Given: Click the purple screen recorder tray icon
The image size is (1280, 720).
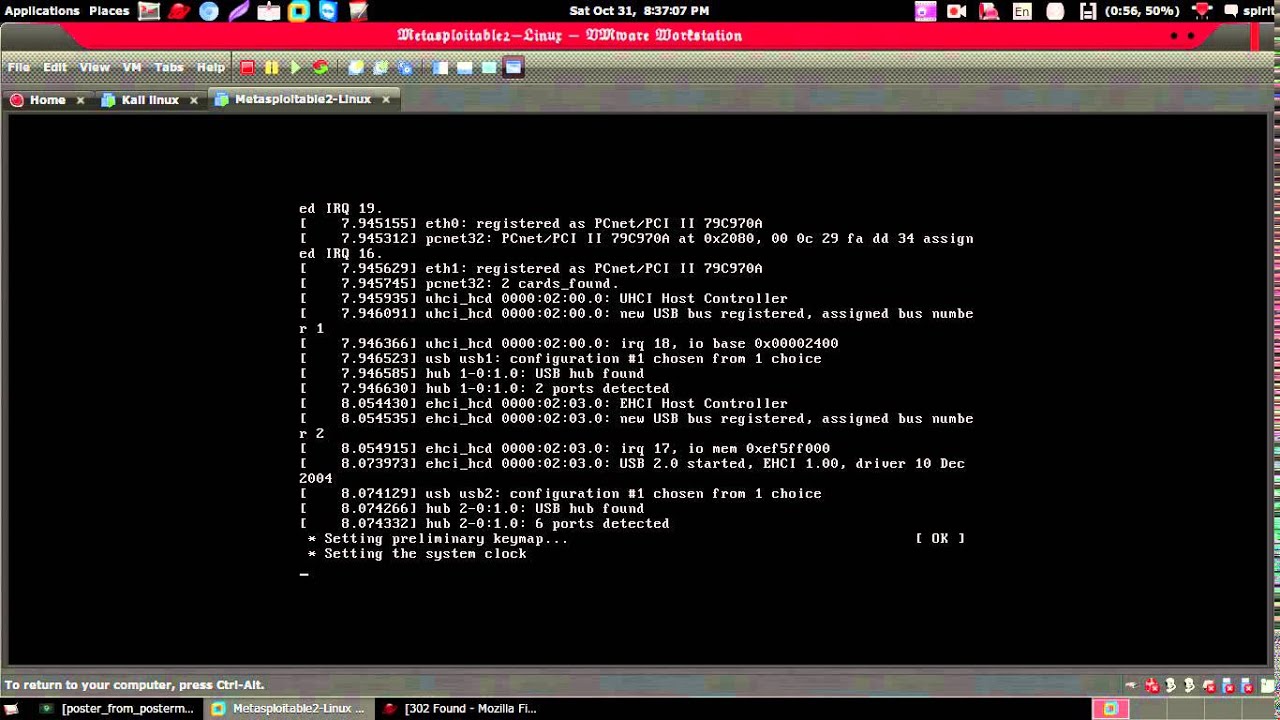Looking at the screenshot, I should pos(925,11).
